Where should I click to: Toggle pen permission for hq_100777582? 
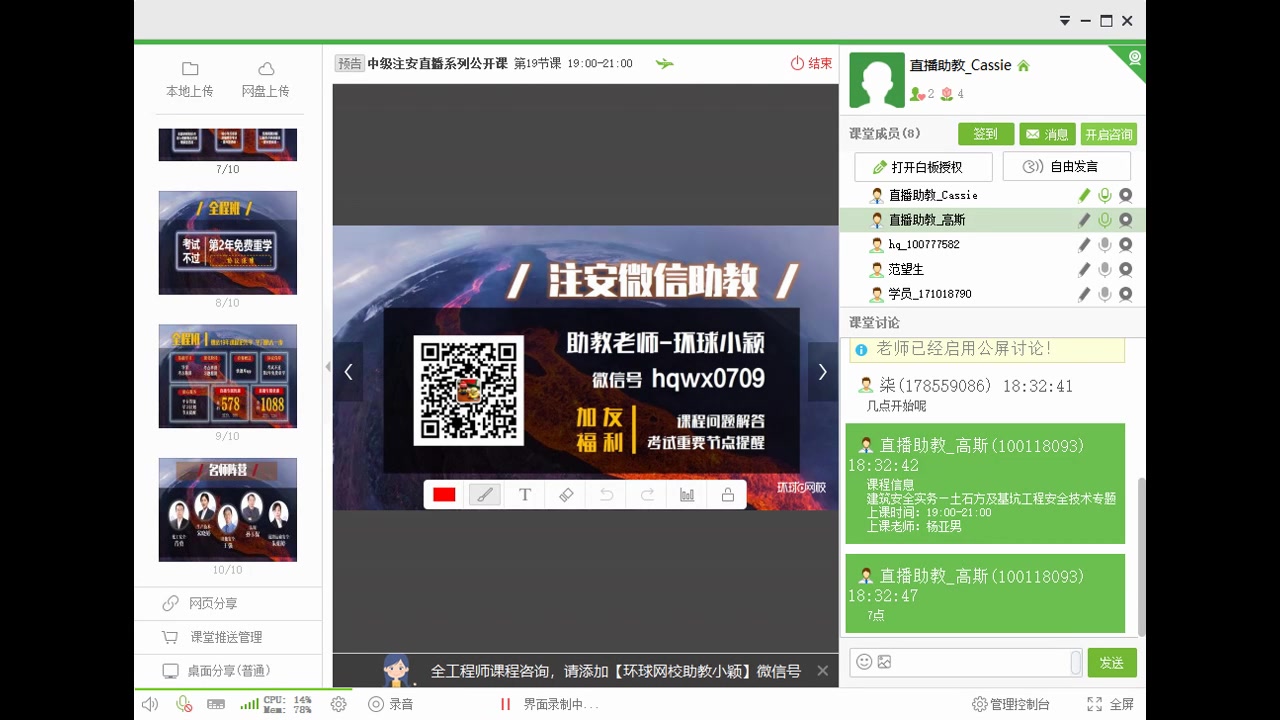[x=1084, y=244]
